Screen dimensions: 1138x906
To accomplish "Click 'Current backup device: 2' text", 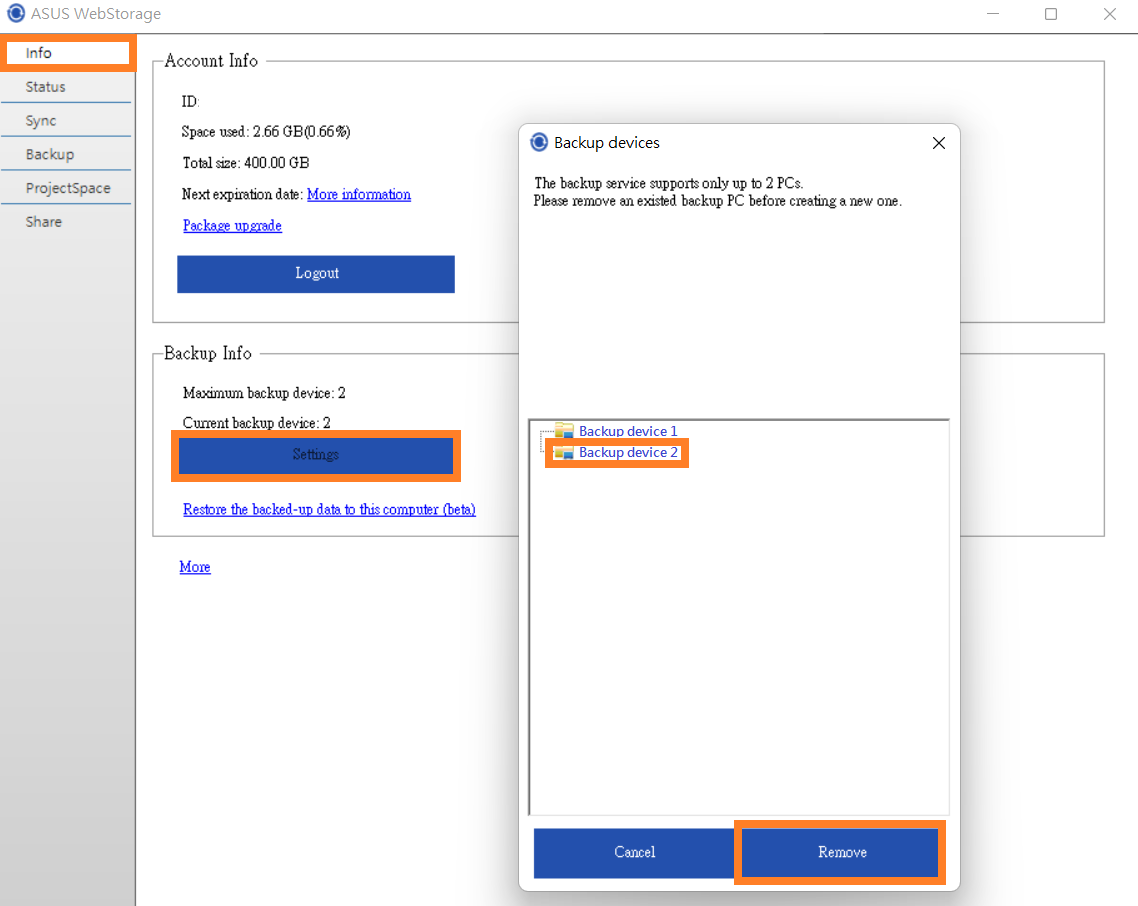I will pyautogui.click(x=257, y=423).
